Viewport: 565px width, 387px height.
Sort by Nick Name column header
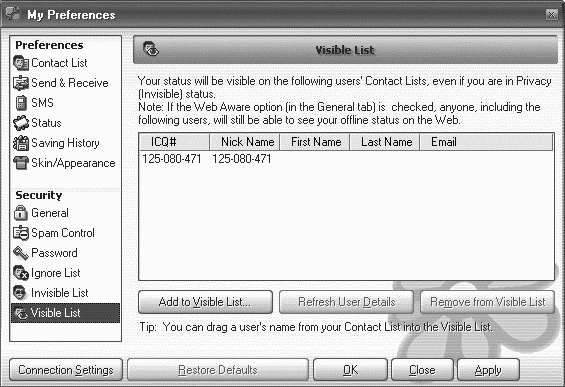click(245, 142)
